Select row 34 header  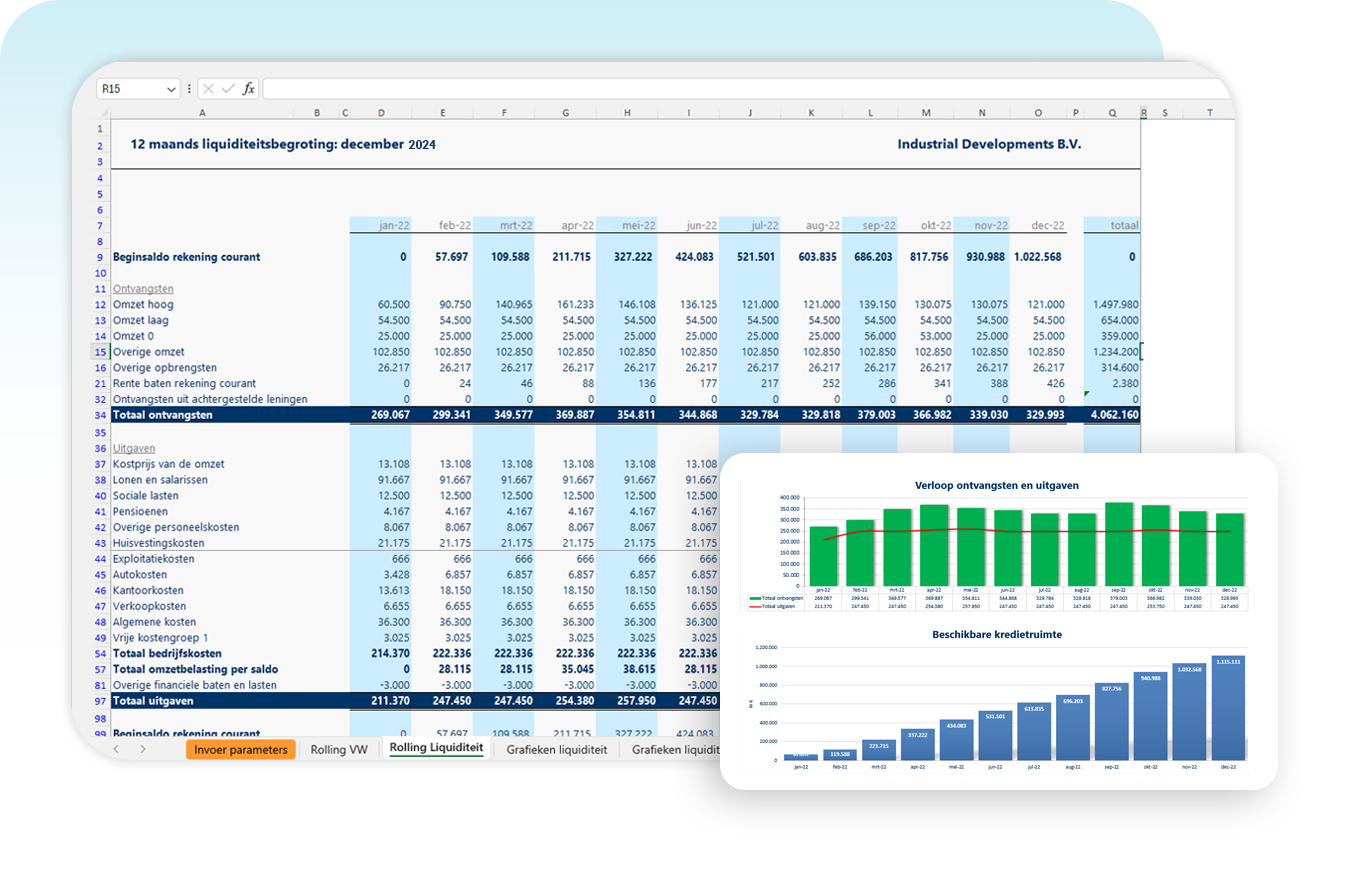point(100,414)
